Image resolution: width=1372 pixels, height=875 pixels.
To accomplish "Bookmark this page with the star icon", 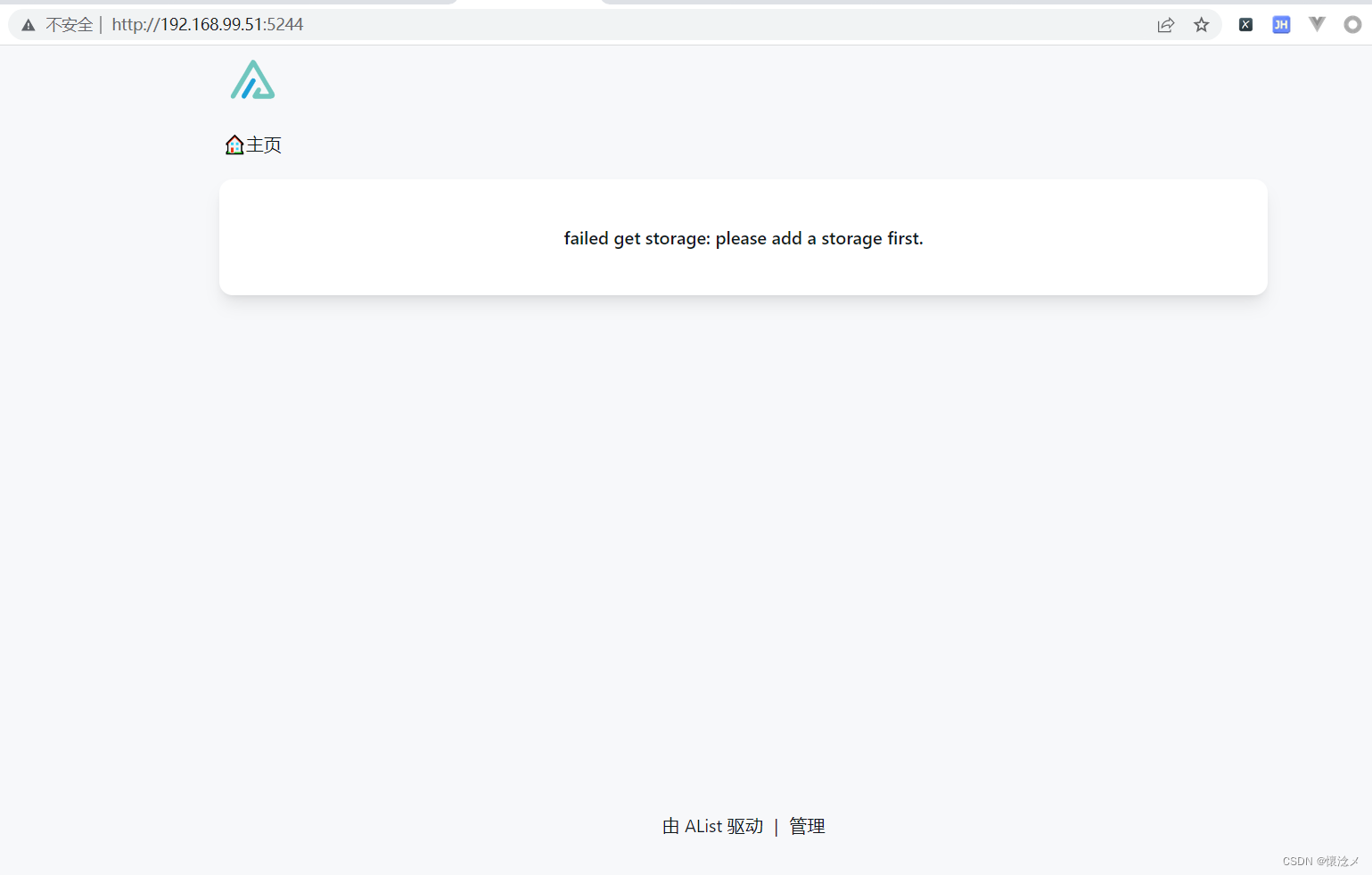I will [x=1202, y=25].
